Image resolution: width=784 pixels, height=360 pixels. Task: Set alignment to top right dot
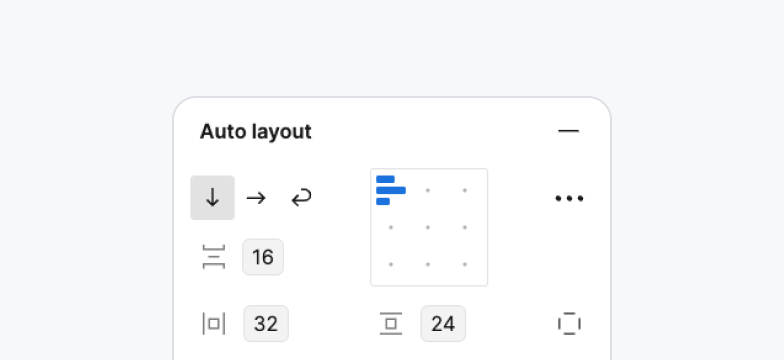pyautogui.click(x=464, y=190)
